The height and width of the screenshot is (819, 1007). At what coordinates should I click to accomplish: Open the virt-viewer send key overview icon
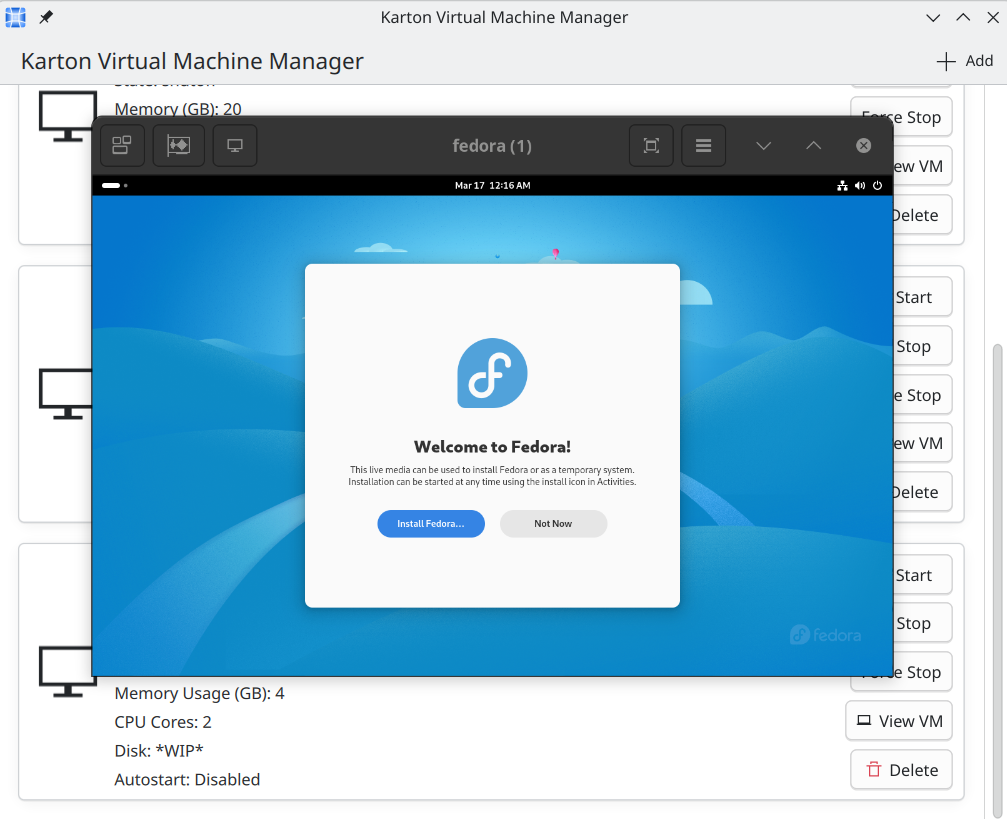122,146
